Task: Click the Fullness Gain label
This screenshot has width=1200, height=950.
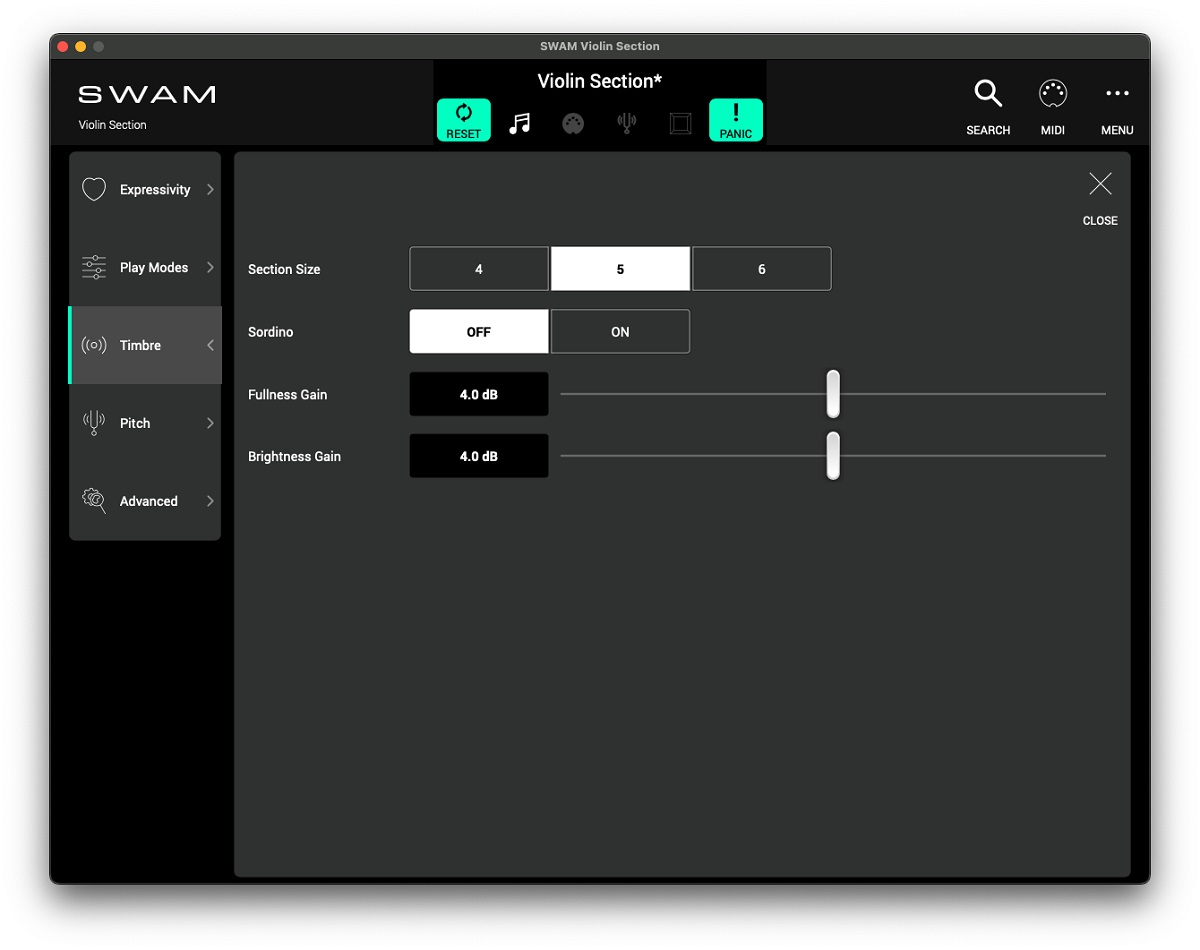Action: (288, 395)
